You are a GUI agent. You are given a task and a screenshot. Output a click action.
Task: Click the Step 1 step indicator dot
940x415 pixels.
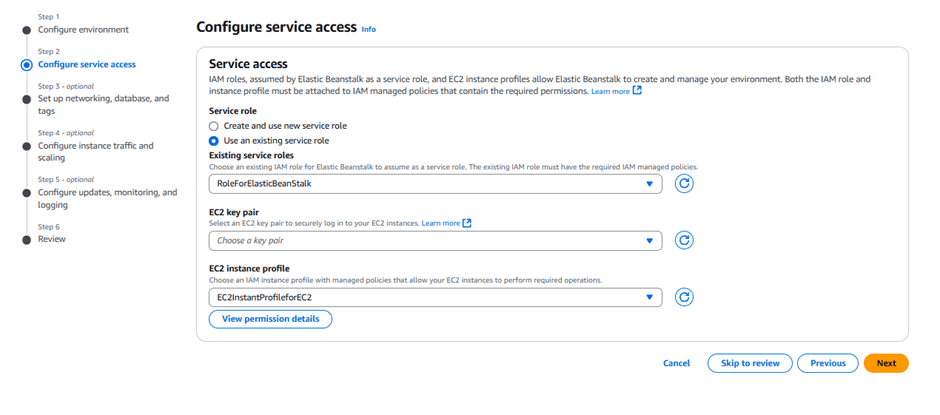click(x=26, y=30)
